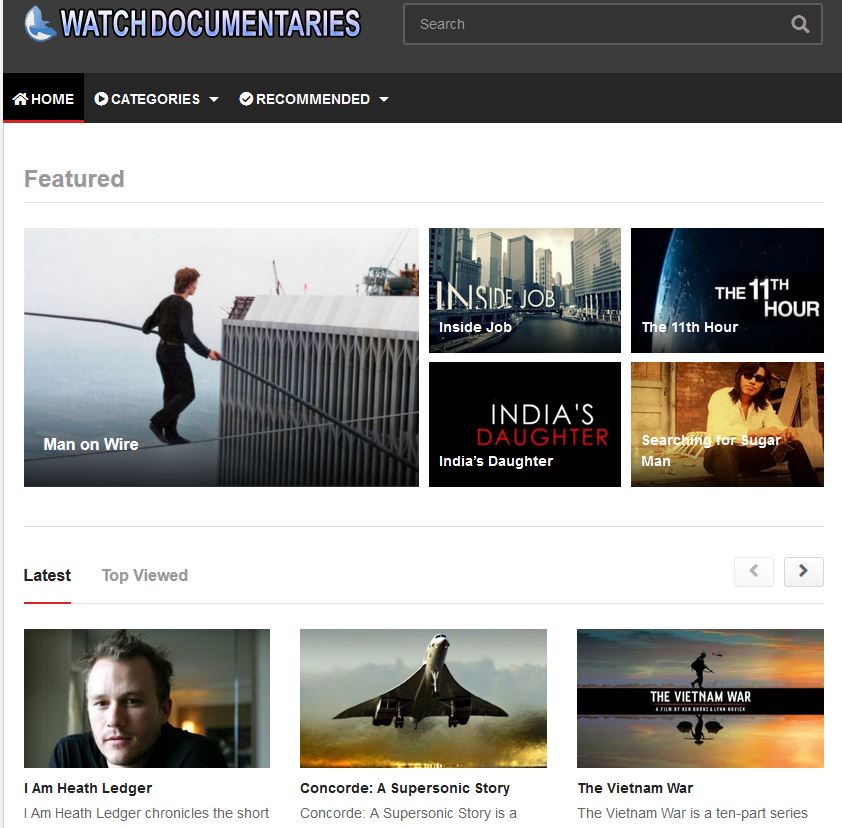Open the Inside Job featured tile

[525, 290]
